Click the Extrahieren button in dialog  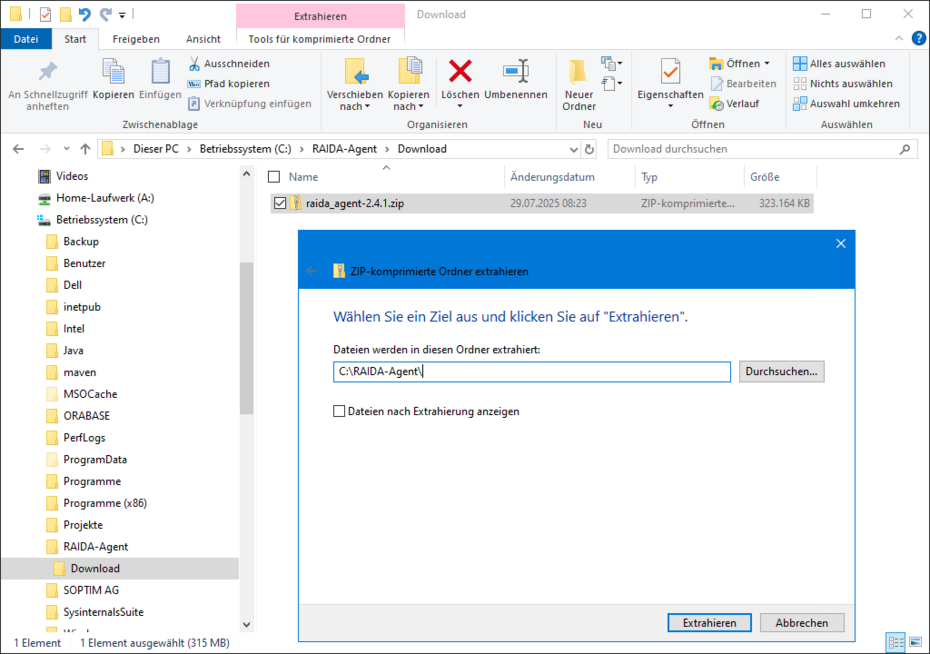(709, 623)
